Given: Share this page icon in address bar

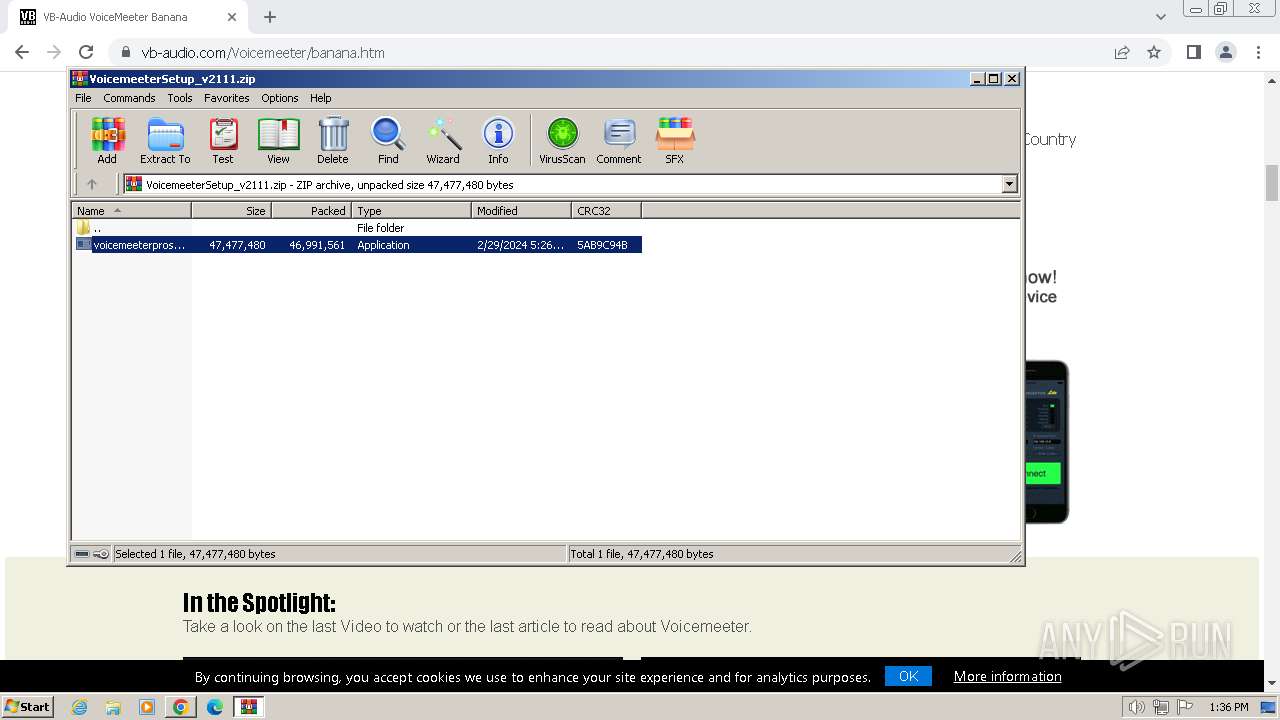Looking at the screenshot, I should [1122, 52].
